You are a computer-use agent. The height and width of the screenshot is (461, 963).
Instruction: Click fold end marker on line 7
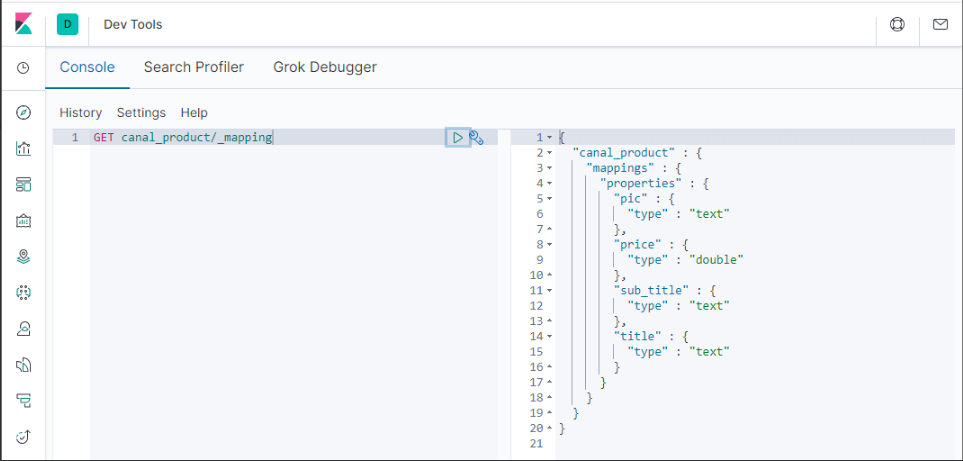pyautogui.click(x=550, y=229)
